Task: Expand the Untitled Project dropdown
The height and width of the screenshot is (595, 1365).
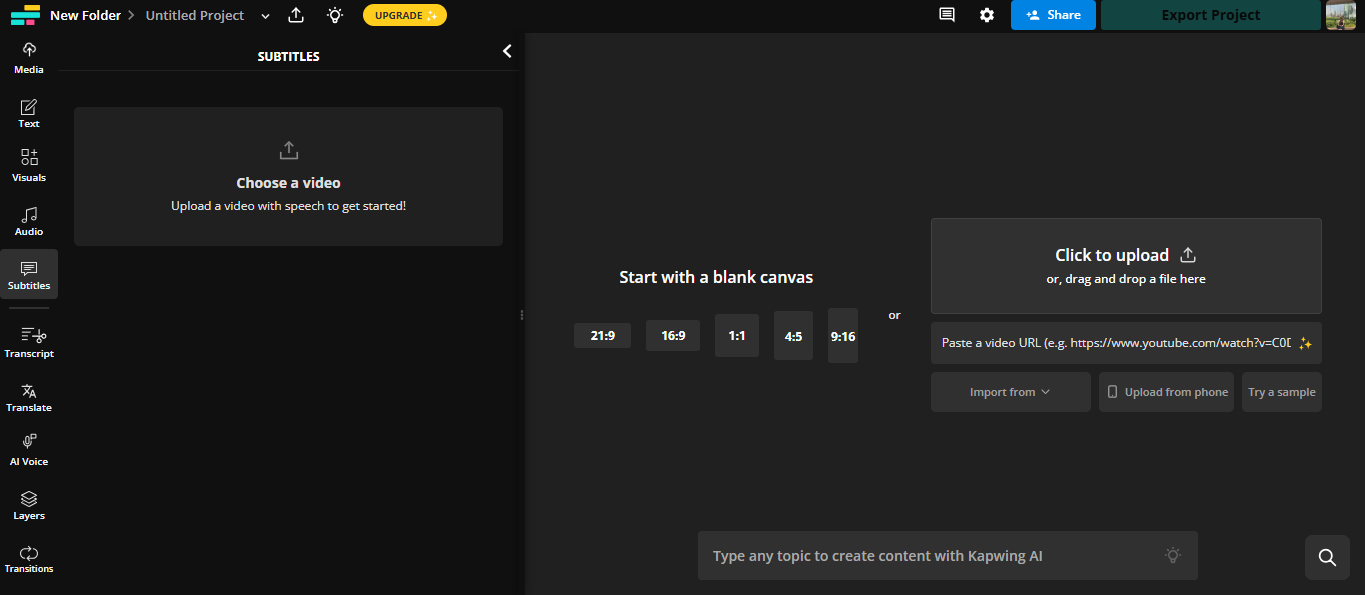Action: tap(264, 15)
